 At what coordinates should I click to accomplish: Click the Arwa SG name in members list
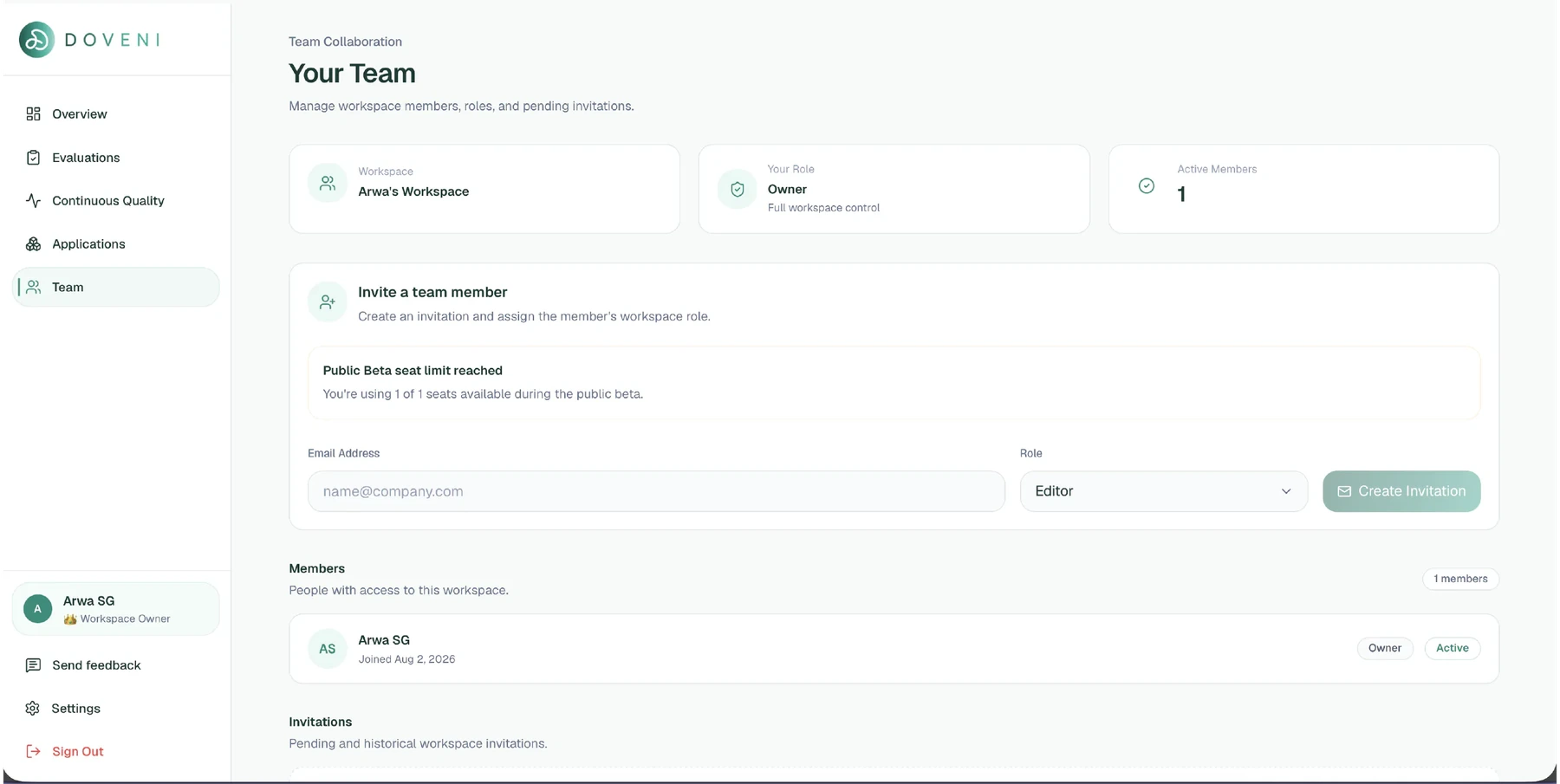pyautogui.click(x=384, y=640)
